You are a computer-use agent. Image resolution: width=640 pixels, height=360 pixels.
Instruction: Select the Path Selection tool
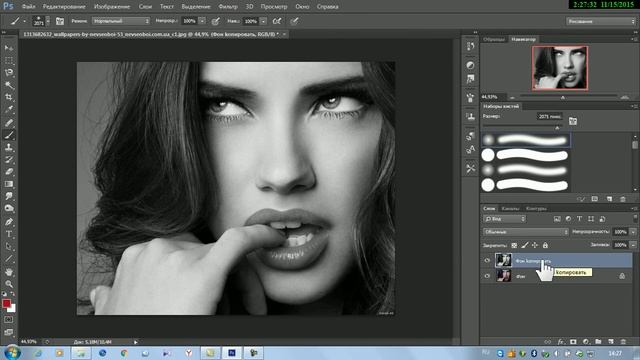tap(9, 247)
